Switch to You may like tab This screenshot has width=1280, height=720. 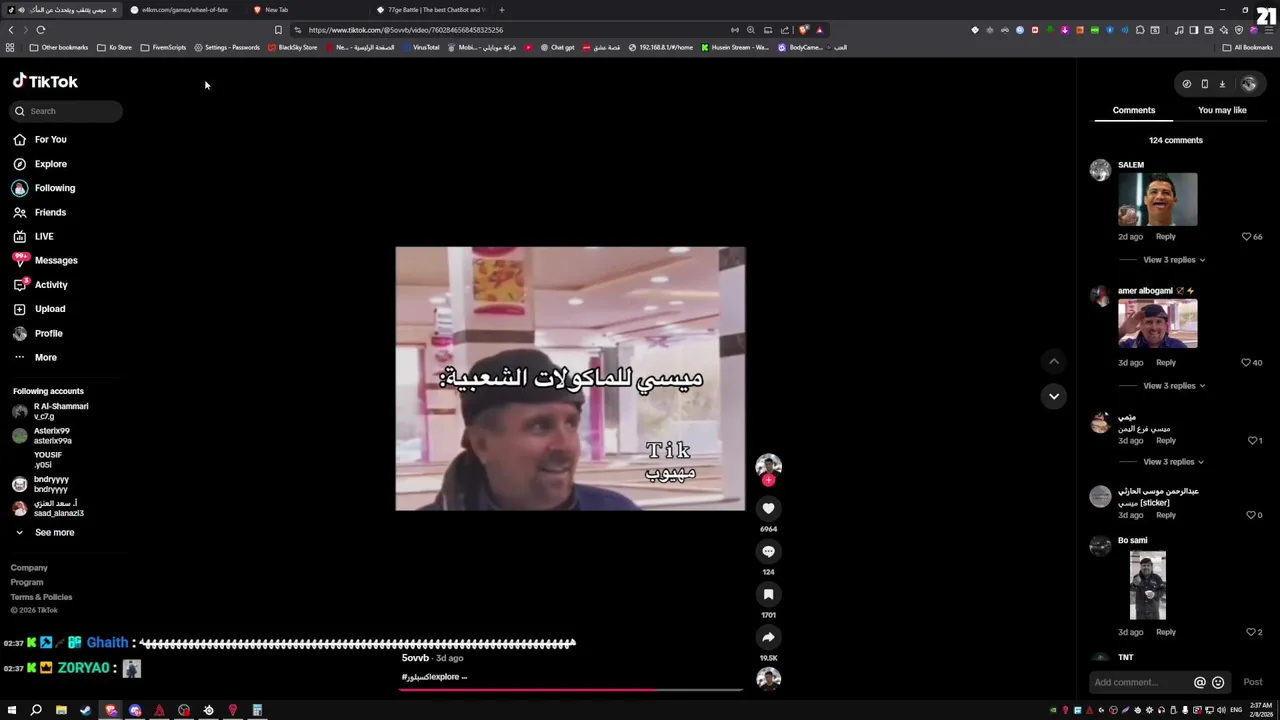1222,110
